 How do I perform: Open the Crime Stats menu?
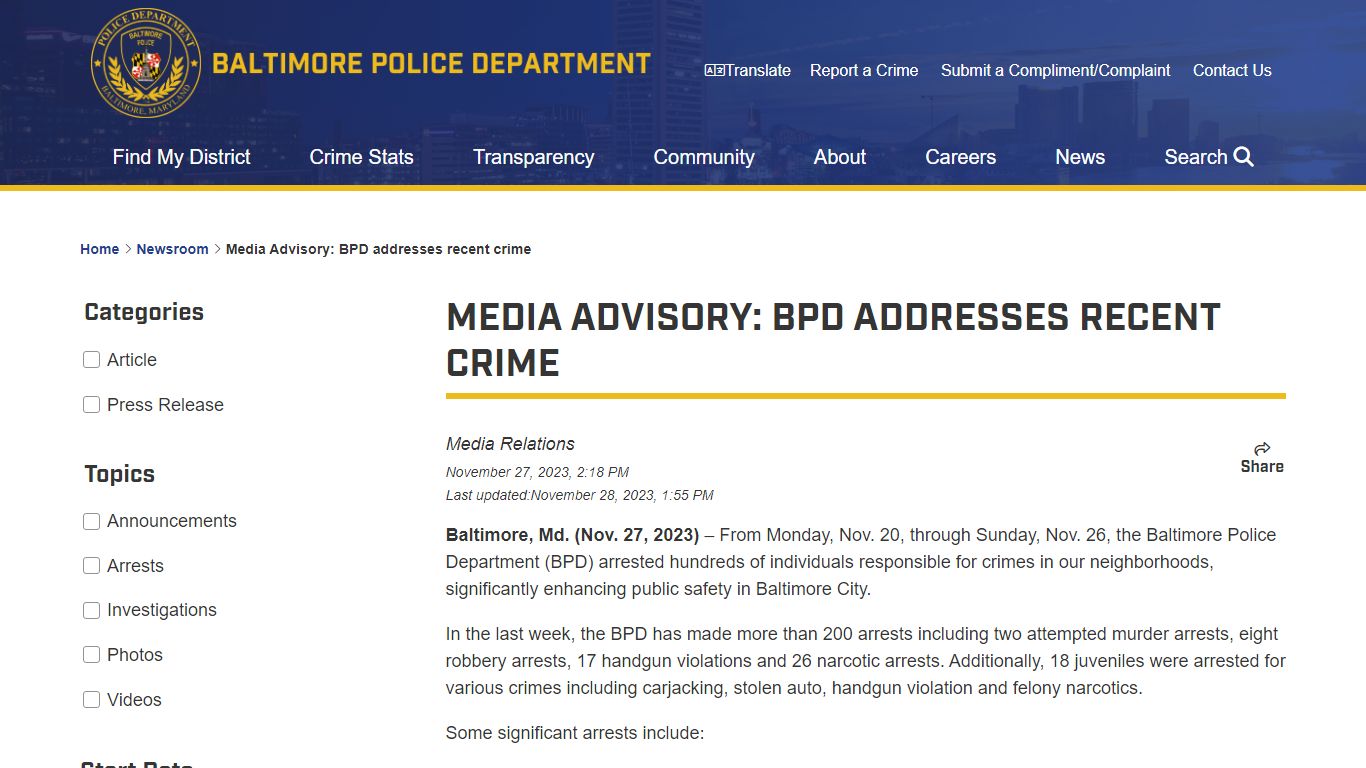point(361,157)
